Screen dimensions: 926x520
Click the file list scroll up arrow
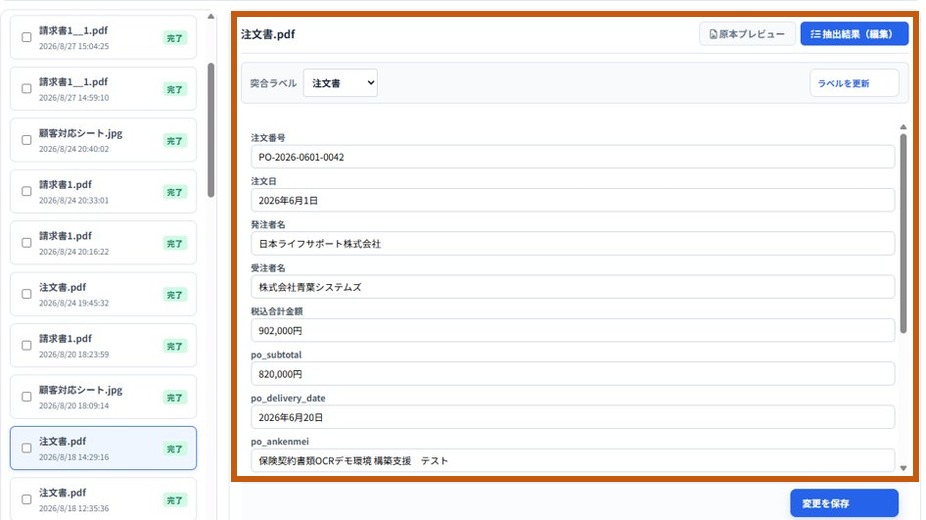[x=211, y=17]
